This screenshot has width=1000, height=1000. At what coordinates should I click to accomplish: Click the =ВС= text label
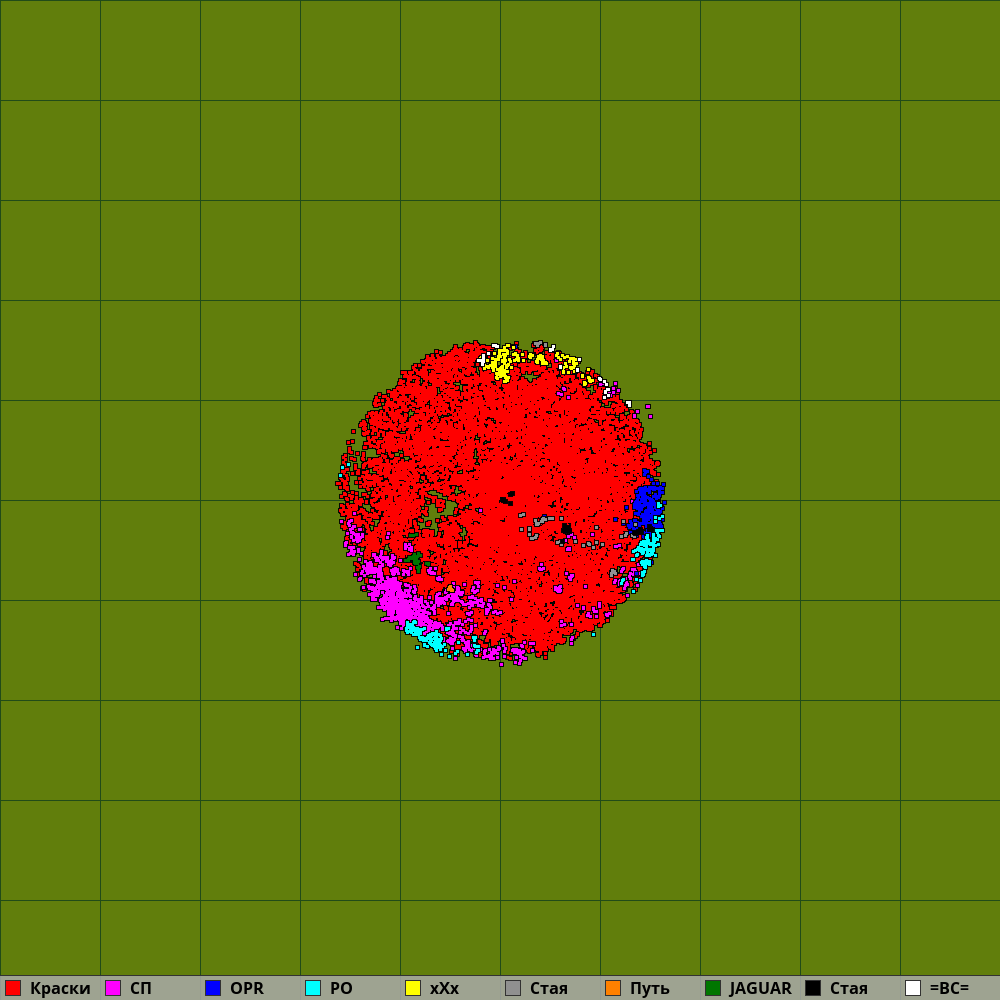pos(949,988)
